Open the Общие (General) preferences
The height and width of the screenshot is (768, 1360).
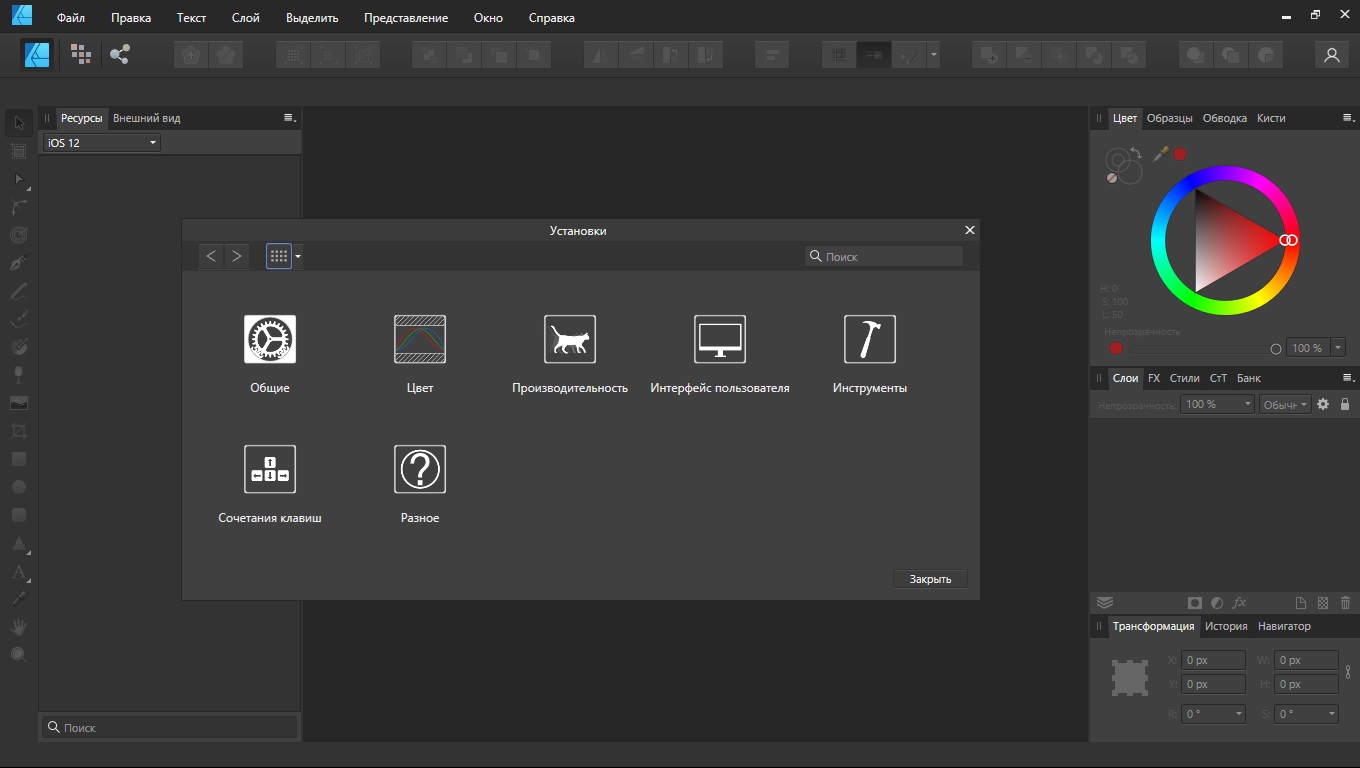click(270, 340)
